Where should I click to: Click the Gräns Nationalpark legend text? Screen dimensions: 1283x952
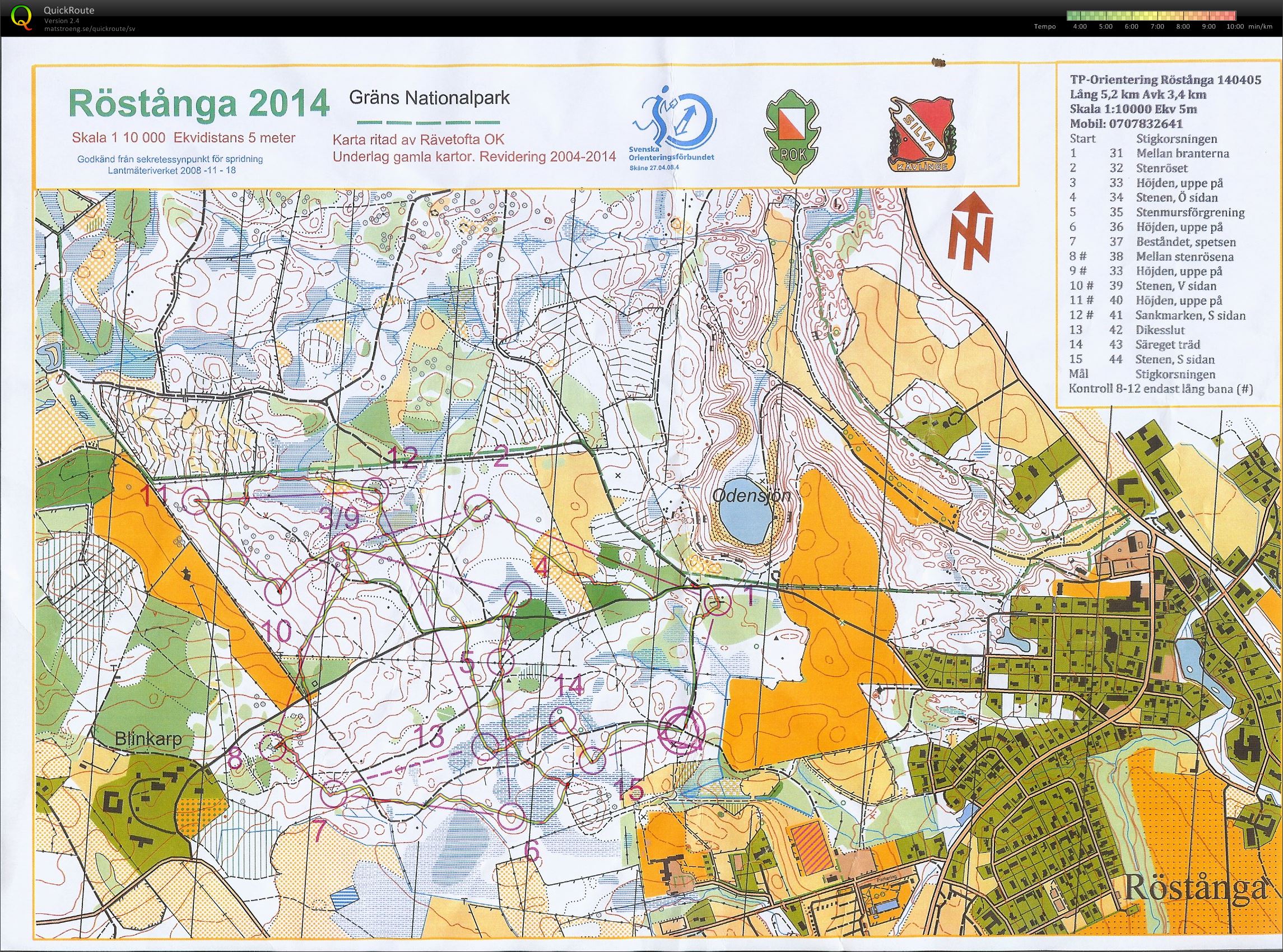(429, 97)
